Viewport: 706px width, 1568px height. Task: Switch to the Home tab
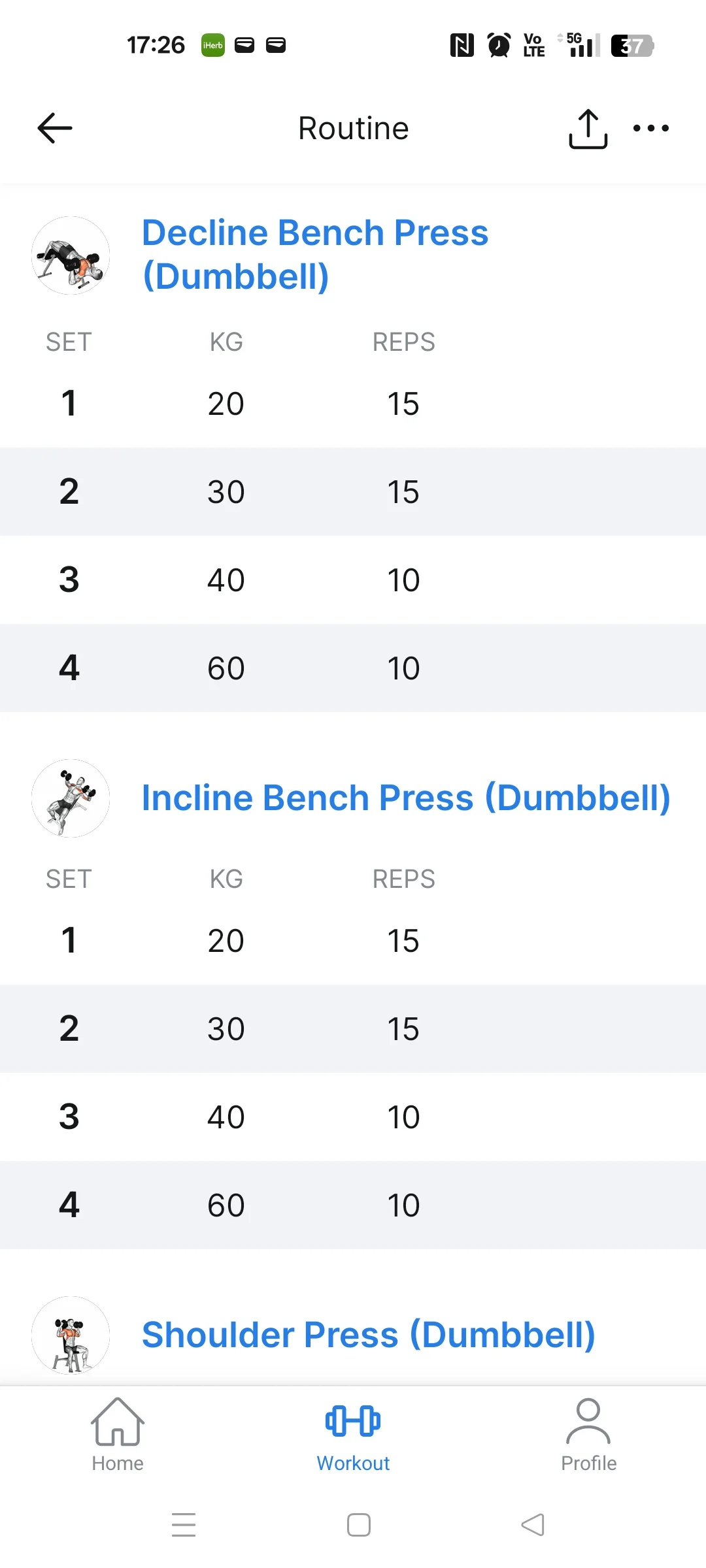[118, 1435]
